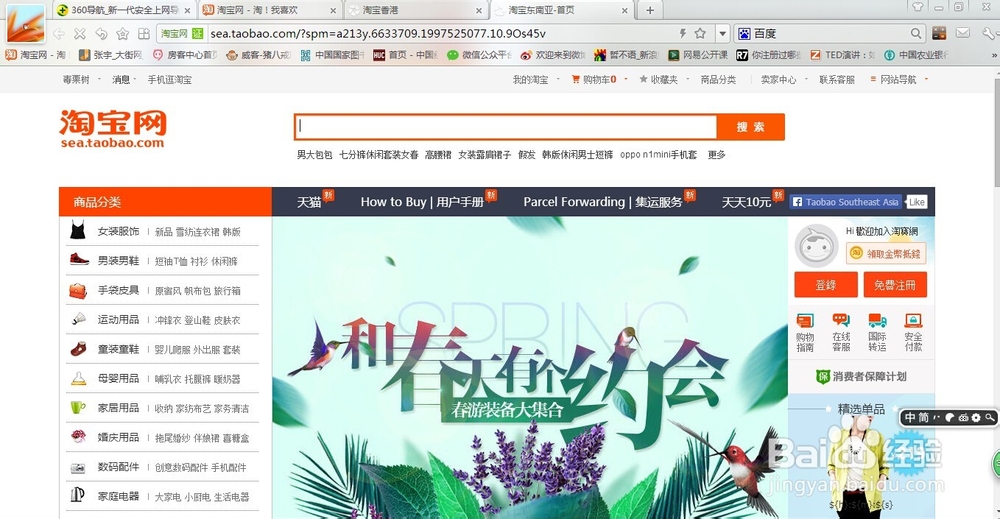Open the 家居用品 category with cup icon

pos(118,408)
